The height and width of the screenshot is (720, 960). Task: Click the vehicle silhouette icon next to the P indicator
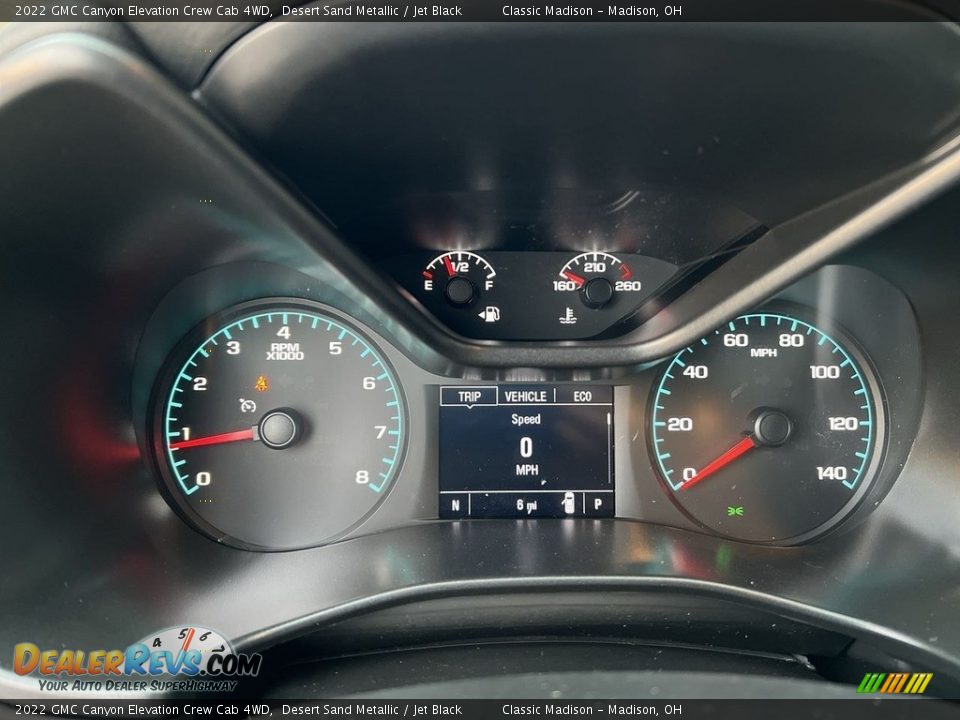click(568, 503)
